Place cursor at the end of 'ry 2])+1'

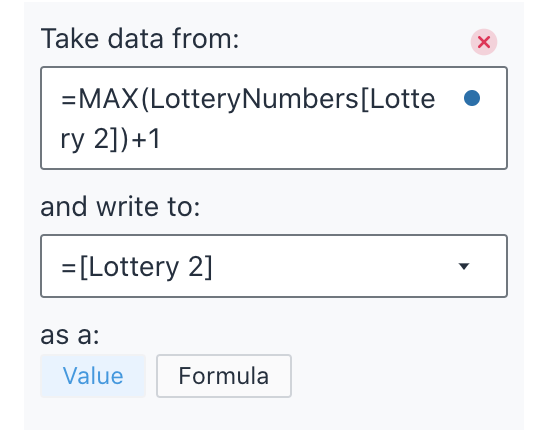click(160, 139)
